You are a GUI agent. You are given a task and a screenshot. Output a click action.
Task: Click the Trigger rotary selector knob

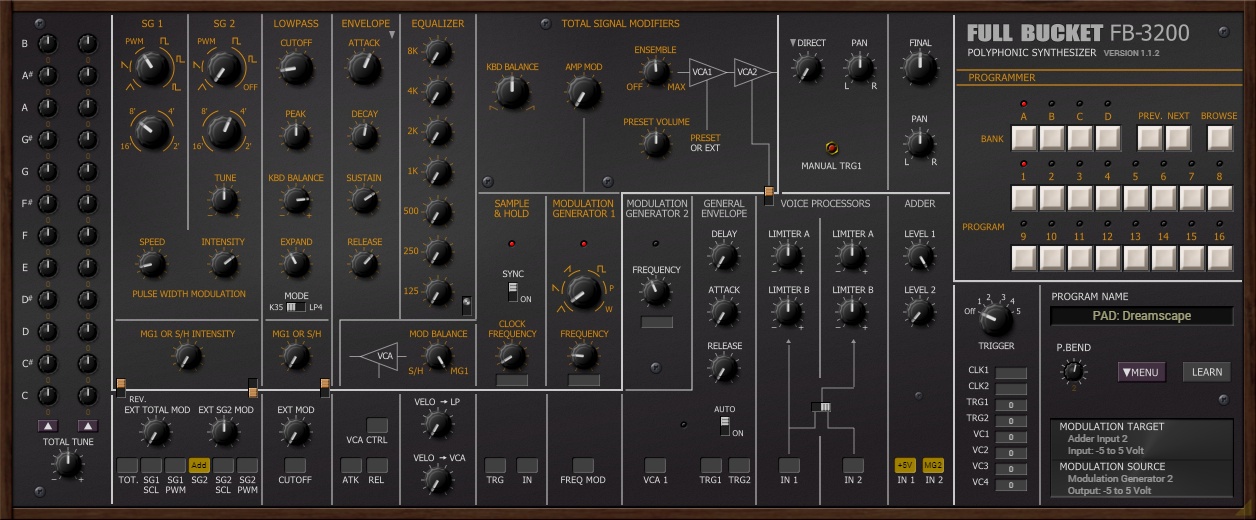click(x=995, y=320)
